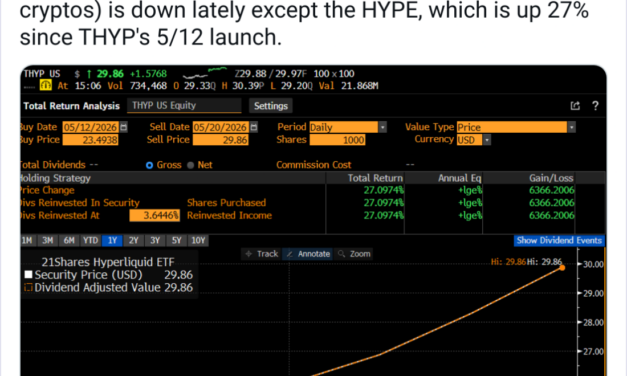
Task: Activate the Track chart tool
Action: pyautogui.click(x=262, y=254)
